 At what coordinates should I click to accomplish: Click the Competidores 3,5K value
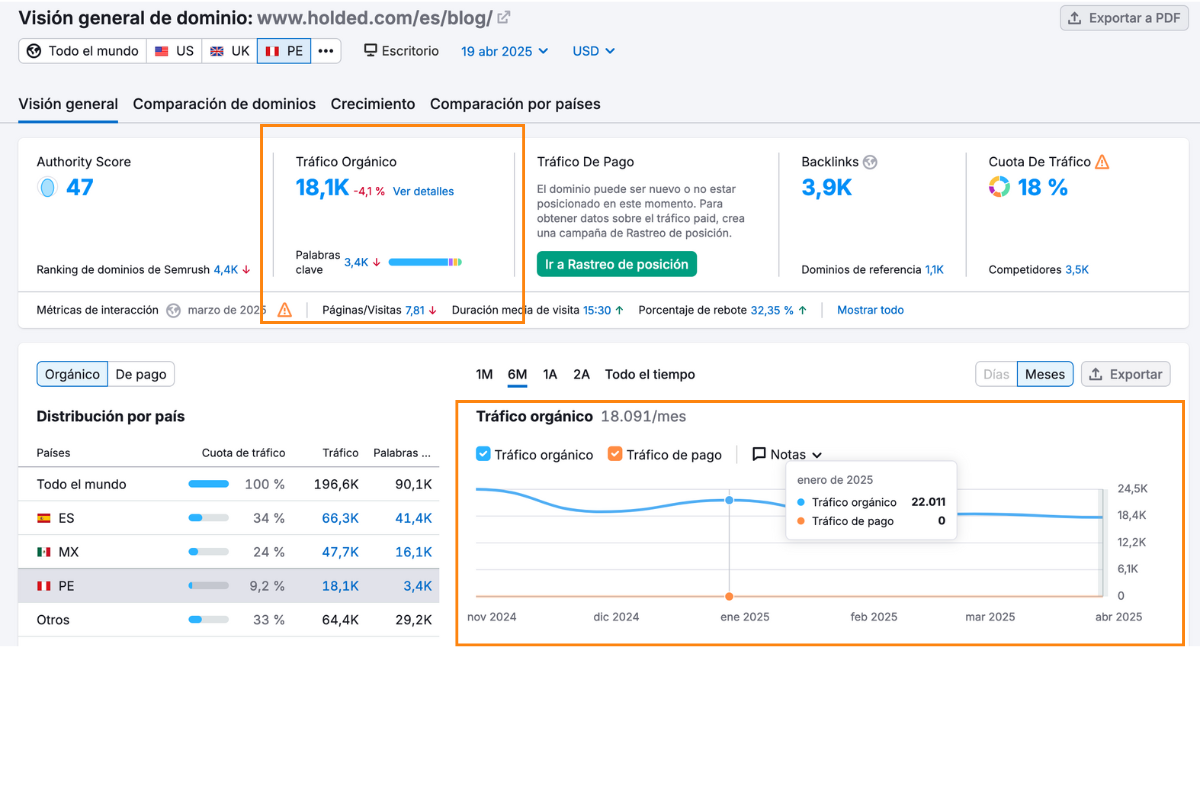click(1077, 270)
